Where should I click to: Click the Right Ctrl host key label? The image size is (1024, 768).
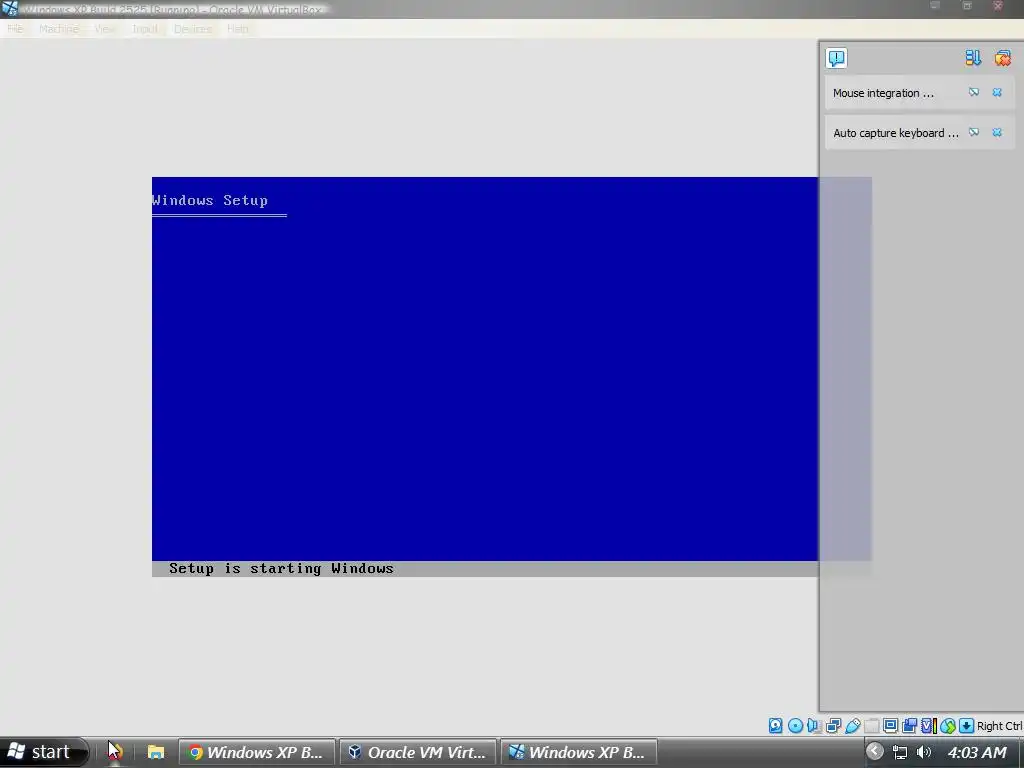pyautogui.click(x=999, y=726)
